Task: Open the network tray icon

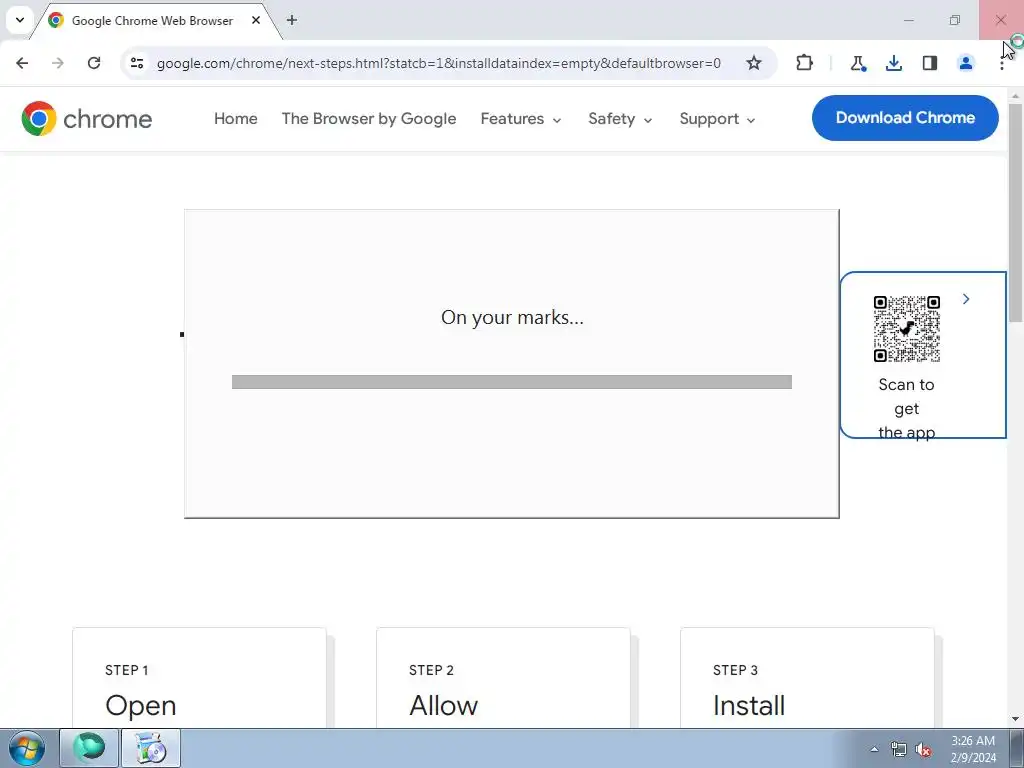Action: click(899, 750)
